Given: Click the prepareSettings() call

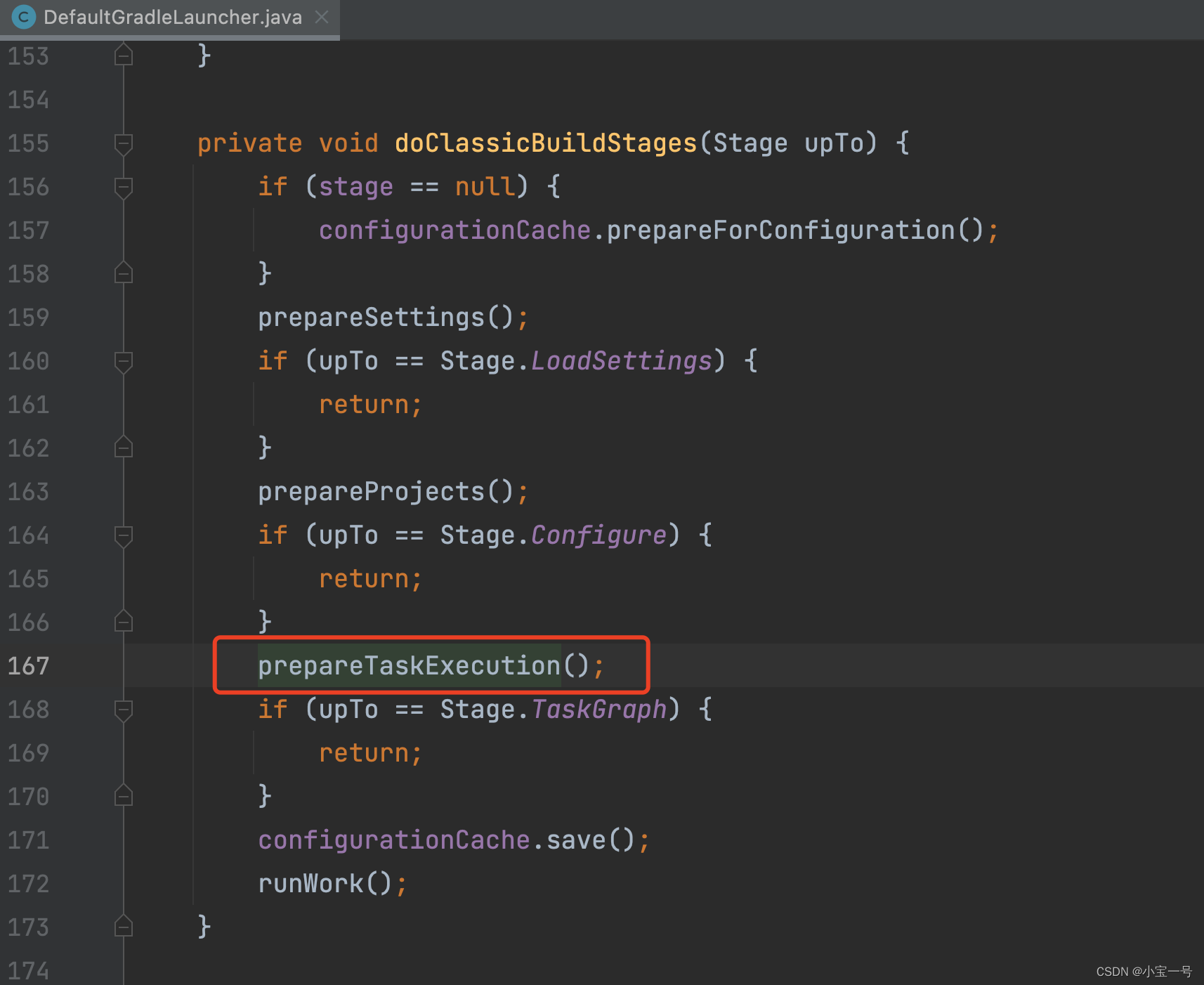Looking at the screenshot, I should tap(393, 317).
